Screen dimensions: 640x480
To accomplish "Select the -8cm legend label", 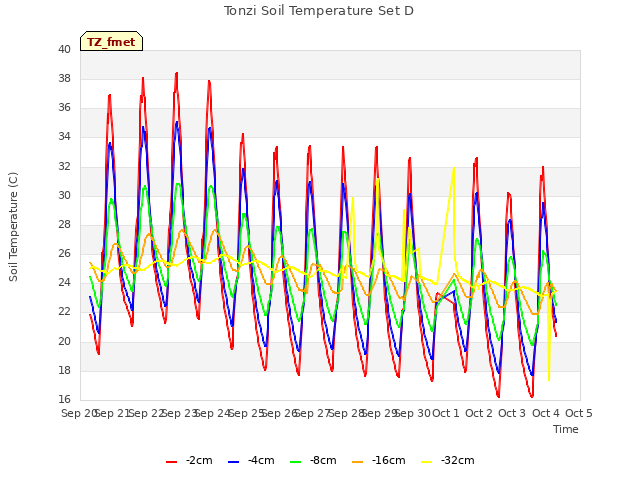I will (323, 460).
